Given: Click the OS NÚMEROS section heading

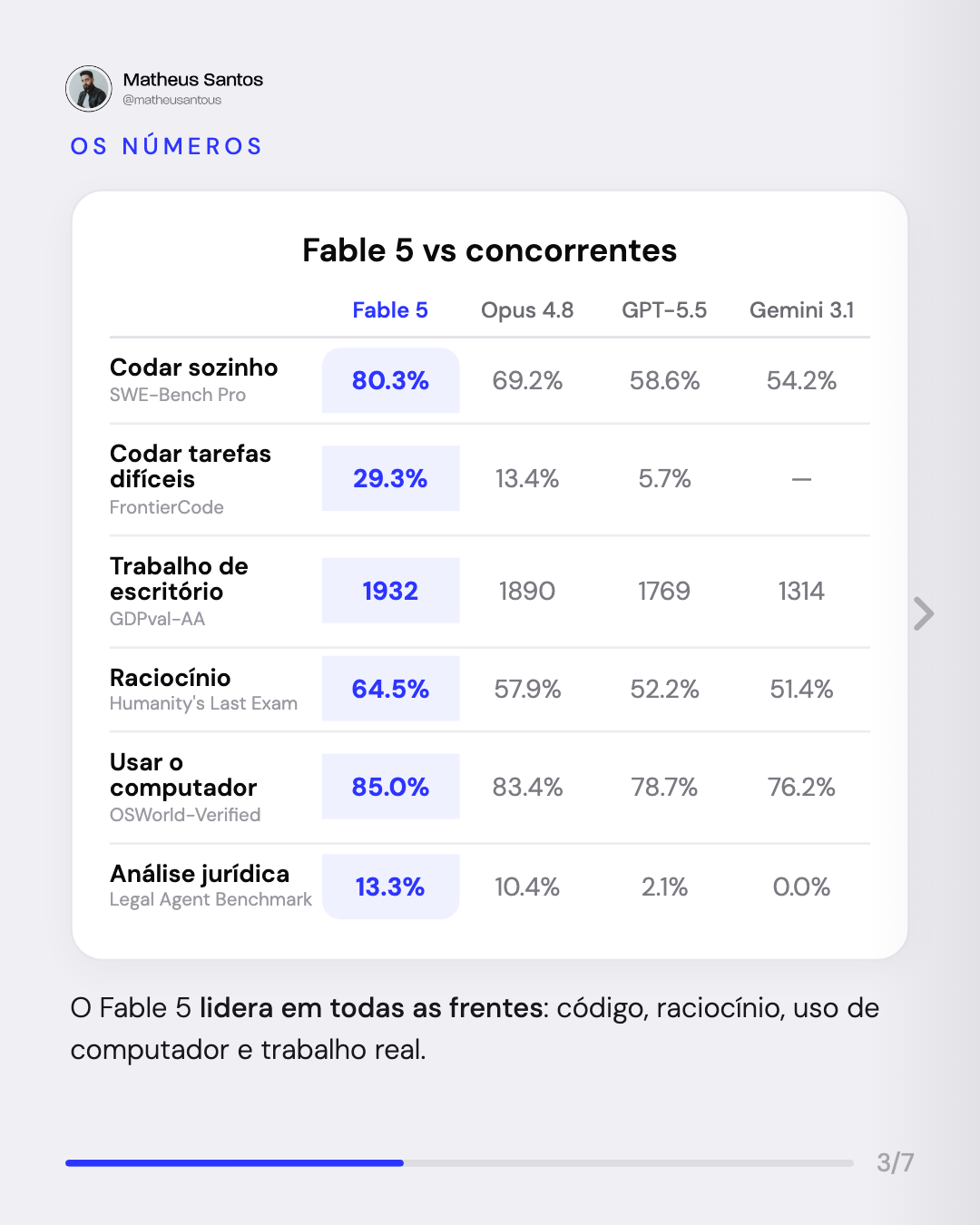Looking at the screenshot, I should pyautogui.click(x=167, y=146).
